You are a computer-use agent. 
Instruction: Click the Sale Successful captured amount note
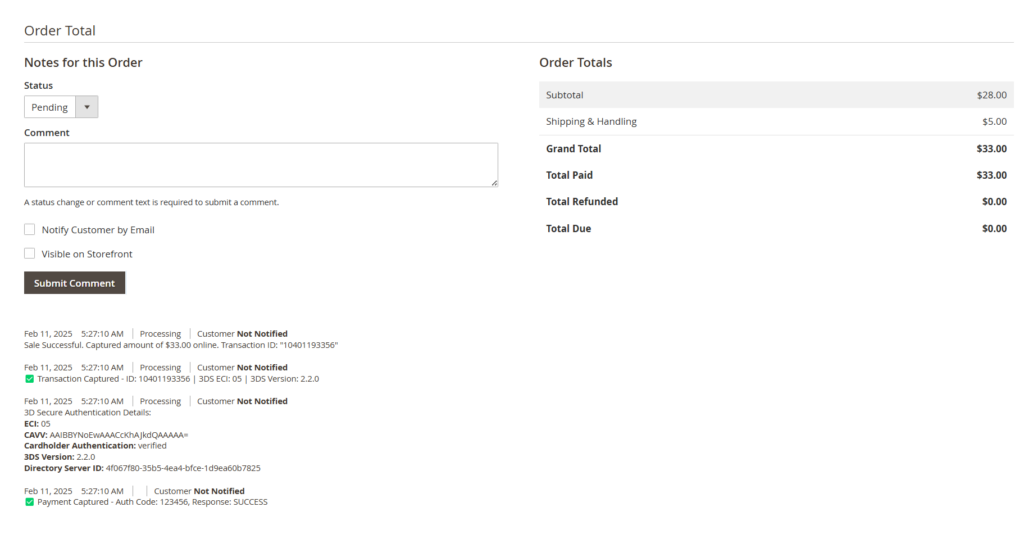click(x=181, y=345)
